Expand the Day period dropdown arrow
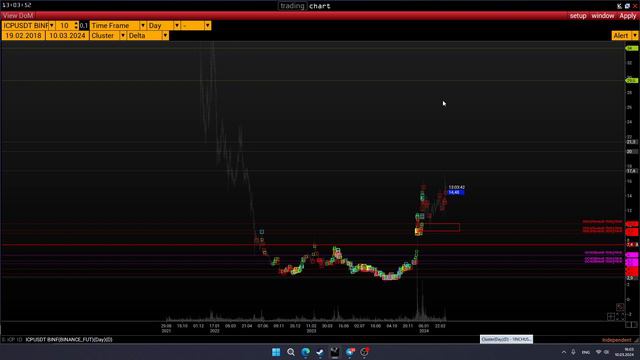640x360 pixels. point(177,25)
